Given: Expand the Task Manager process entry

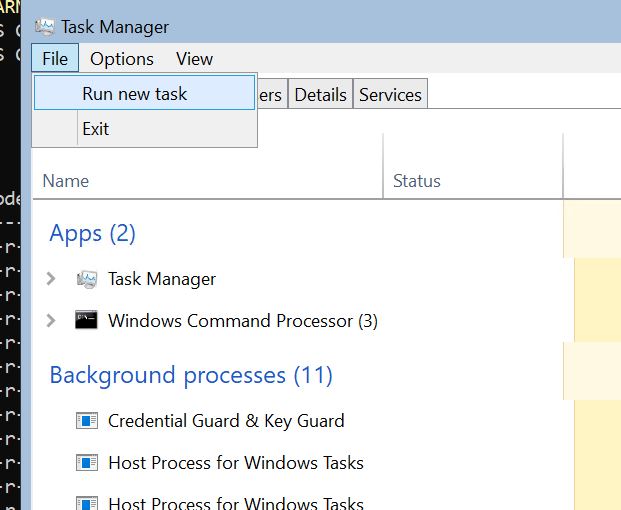Looking at the screenshot, I should pos(52,279).
